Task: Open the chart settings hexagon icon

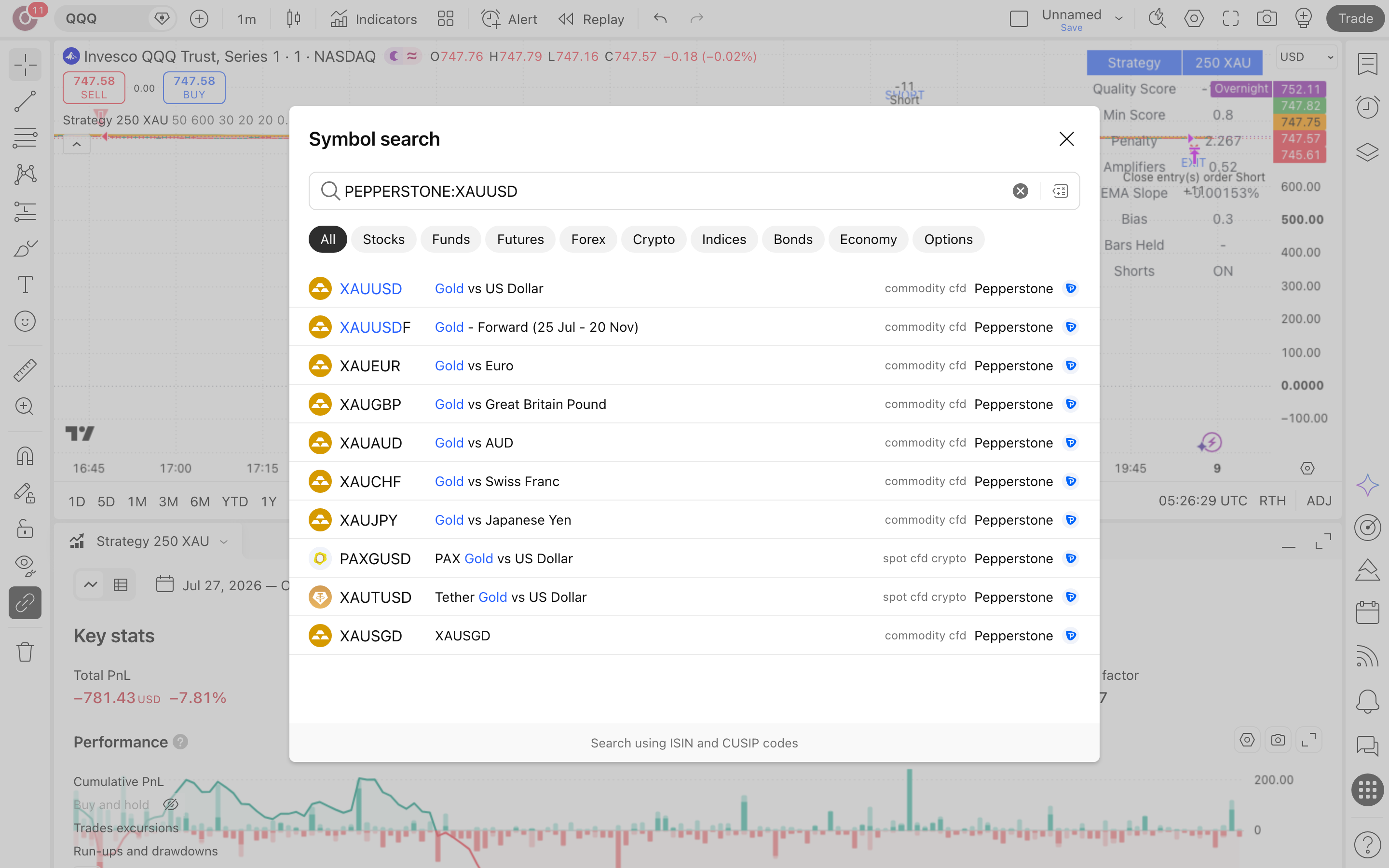Action: [1194, 19]
